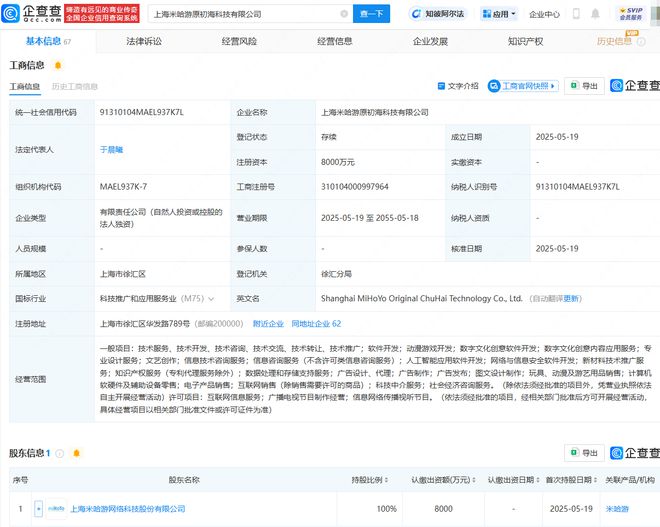This screenshot has width=660, height=527.
Task: Open the 知彼阿尔法 AI assistant
Action: pyautogui.click(x=438, y=14)
